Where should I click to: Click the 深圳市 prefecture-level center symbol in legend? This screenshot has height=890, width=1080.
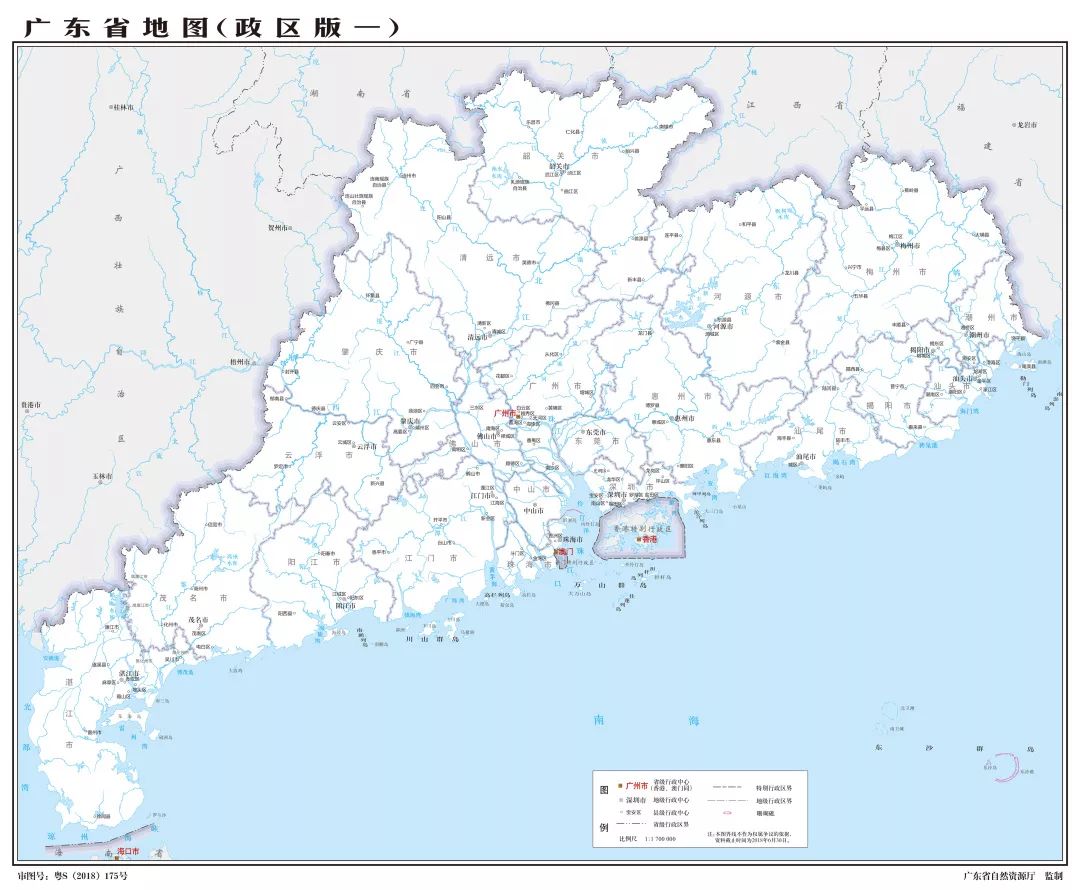pyautogui.click(x=621, y=800)
